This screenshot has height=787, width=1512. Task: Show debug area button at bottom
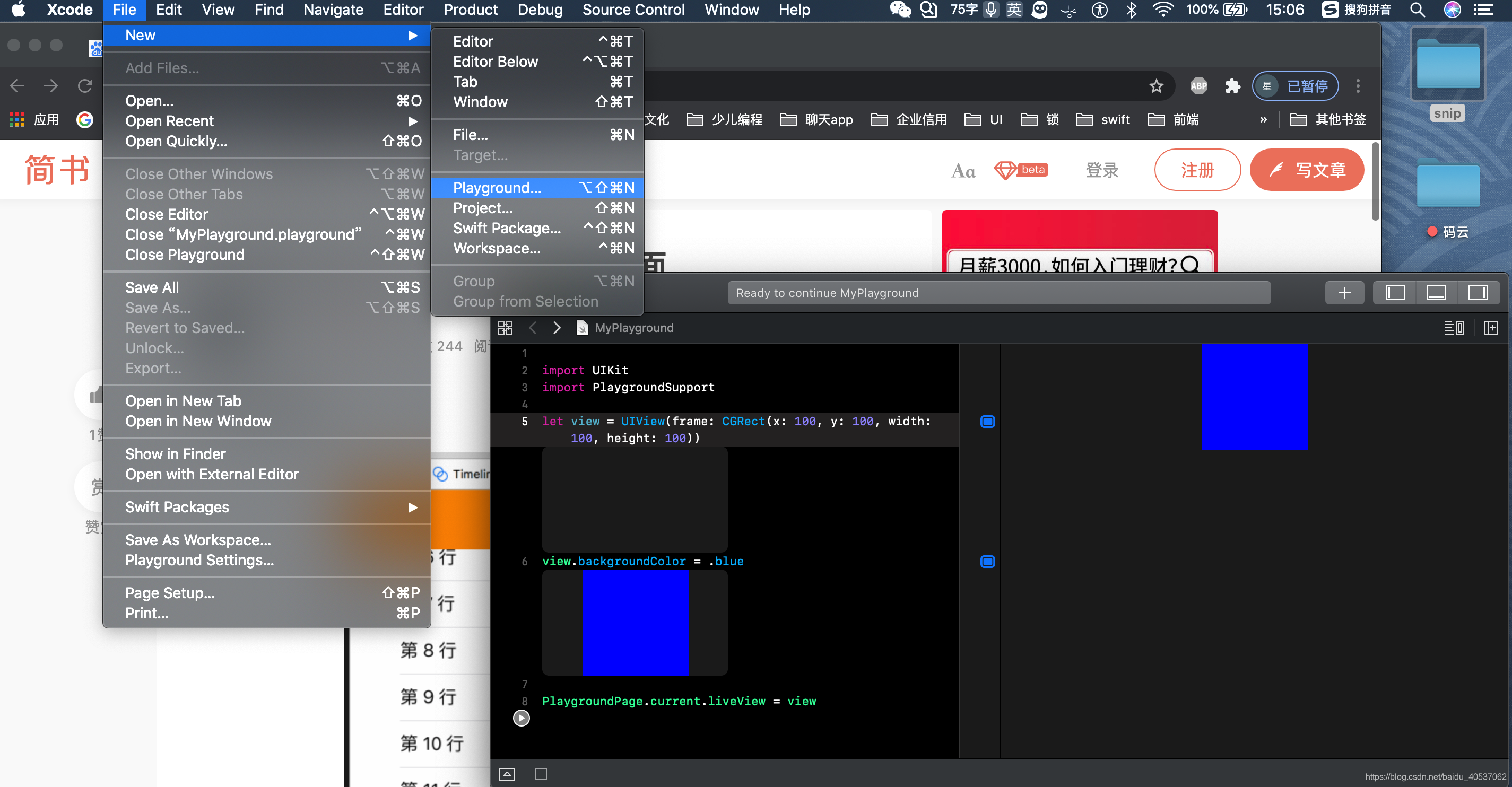click(507, 774)
